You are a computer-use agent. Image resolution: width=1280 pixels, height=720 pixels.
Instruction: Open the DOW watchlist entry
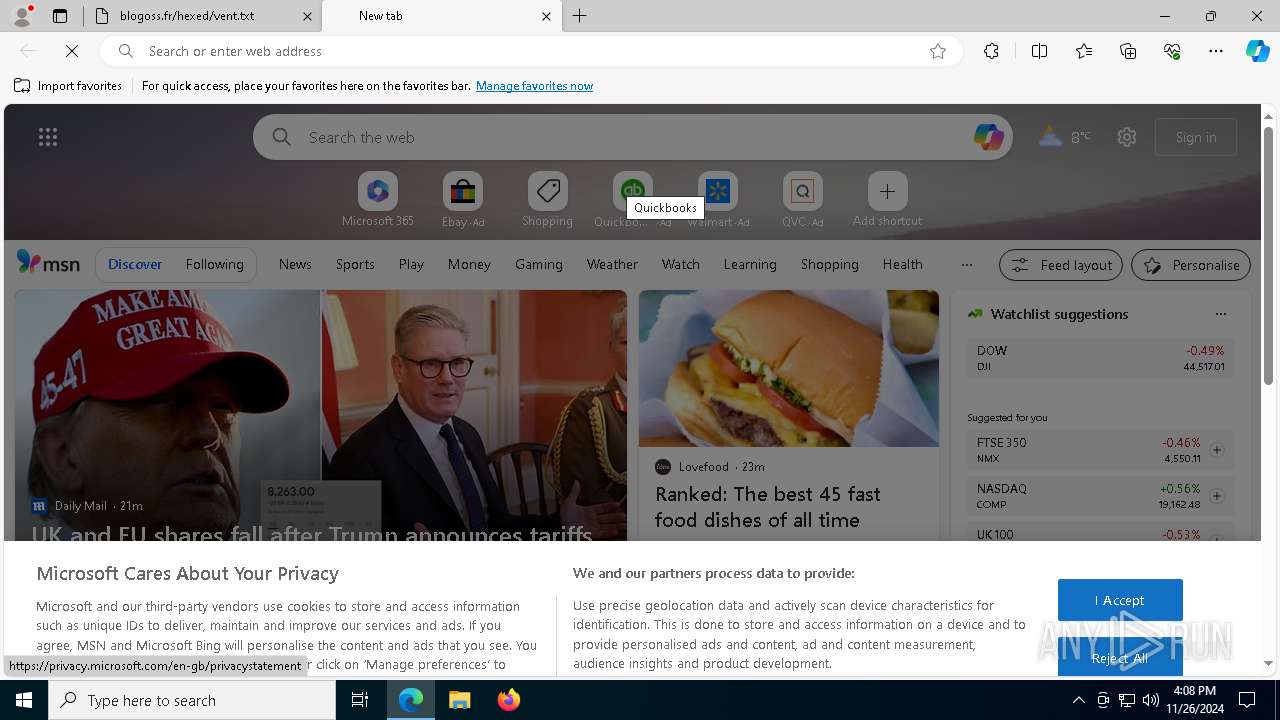1100,358
